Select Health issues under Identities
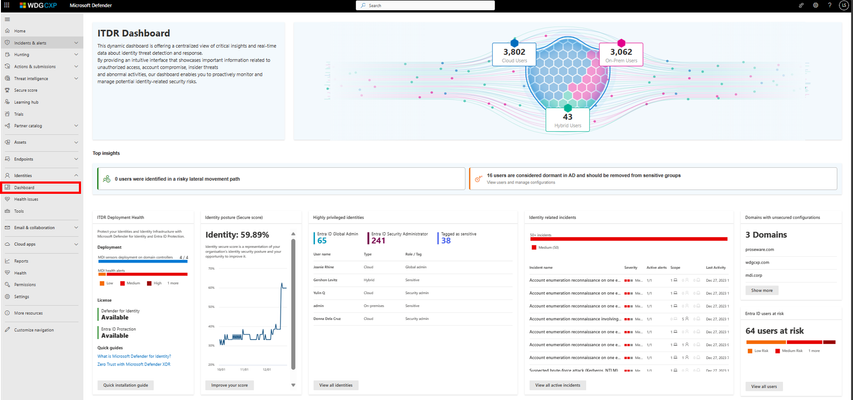This screenshot has width=853, height=400. coord(26,199)
